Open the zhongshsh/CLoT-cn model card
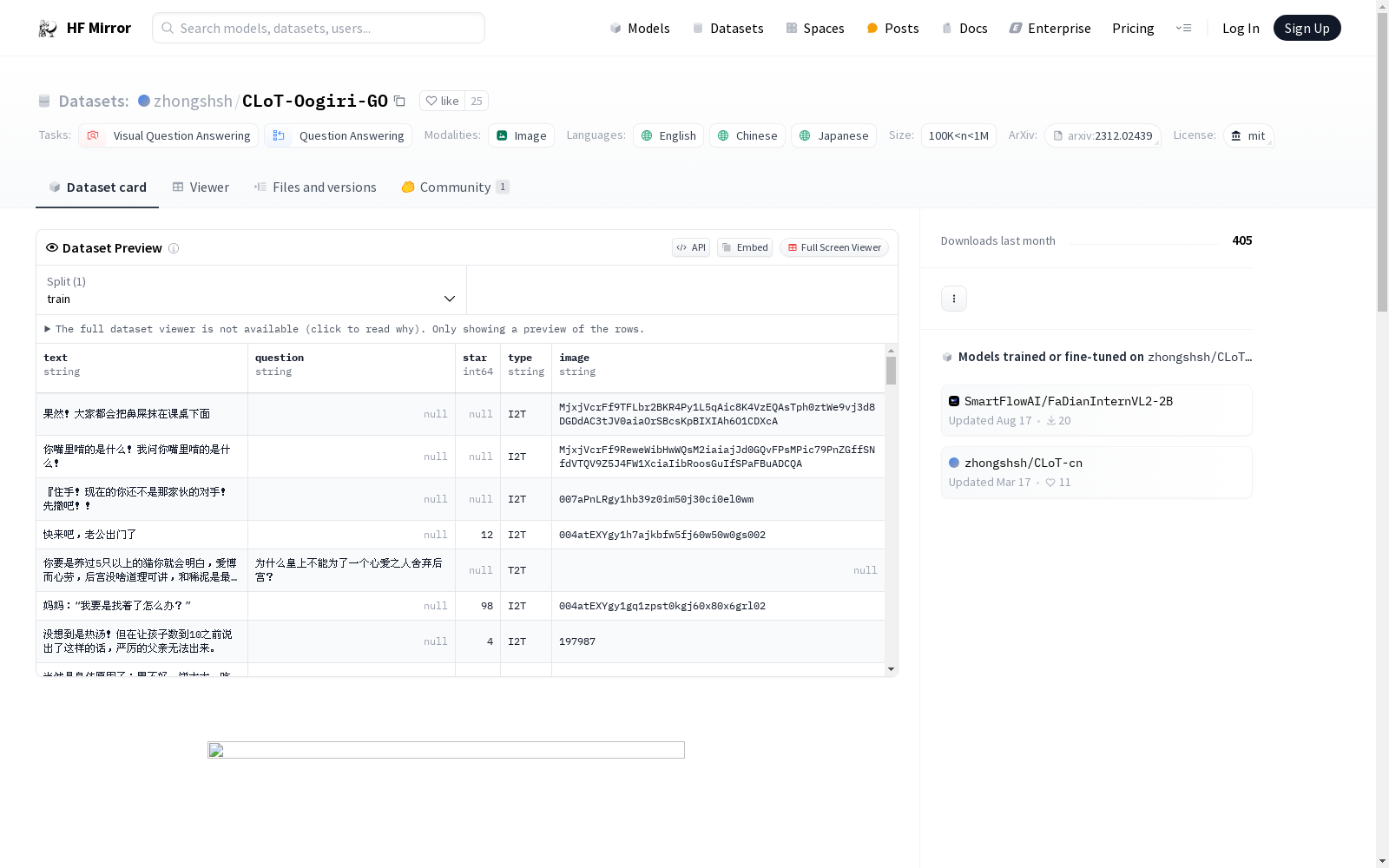Screen dimensions: 1389x868 [x=1096, y=471]
